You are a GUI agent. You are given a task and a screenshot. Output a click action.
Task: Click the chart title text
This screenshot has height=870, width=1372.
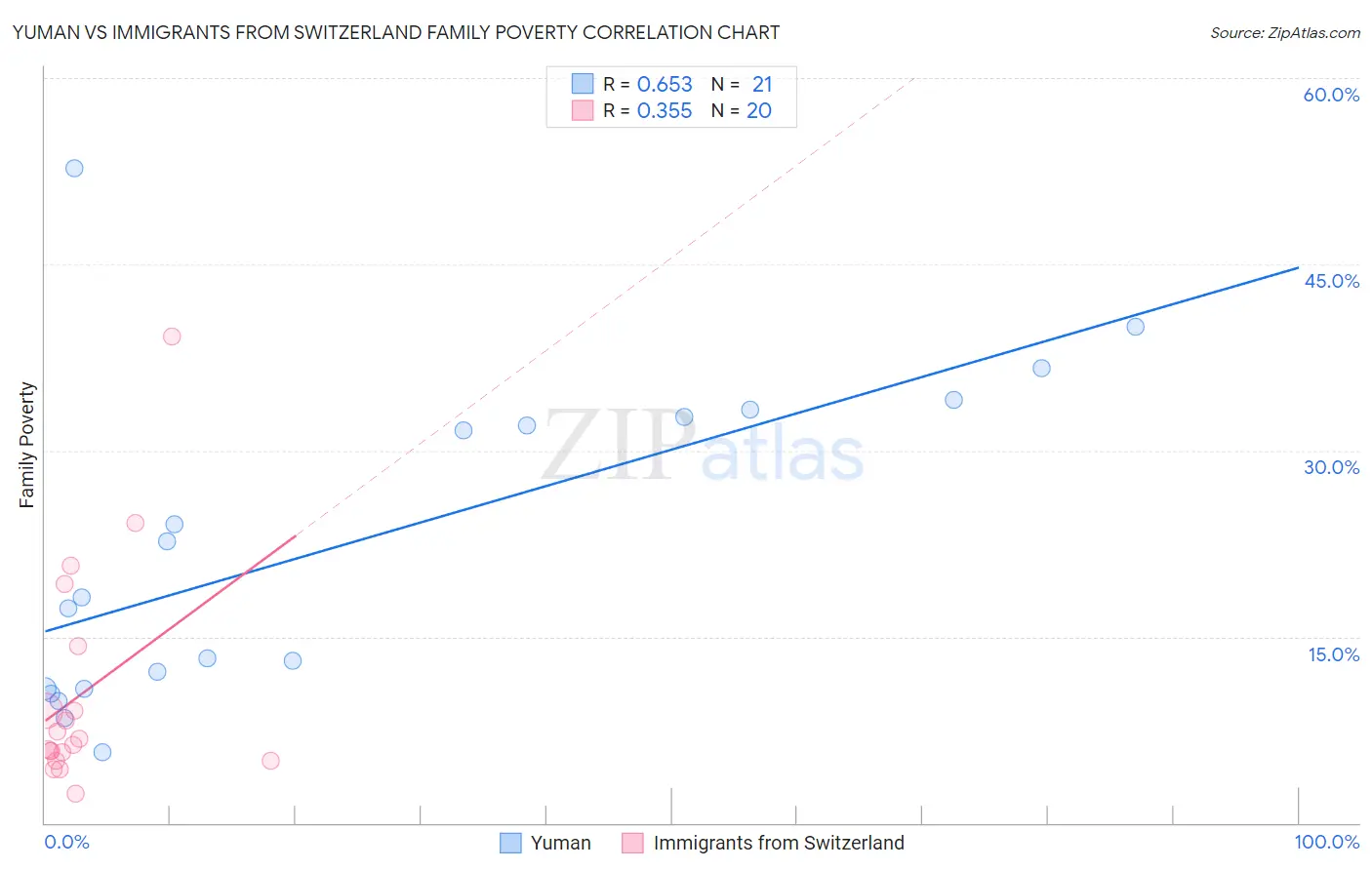(396, 32)
